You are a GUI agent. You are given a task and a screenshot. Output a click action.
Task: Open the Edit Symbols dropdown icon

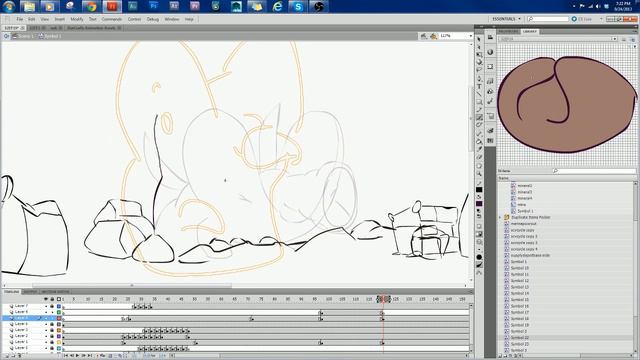click(433, 36)
